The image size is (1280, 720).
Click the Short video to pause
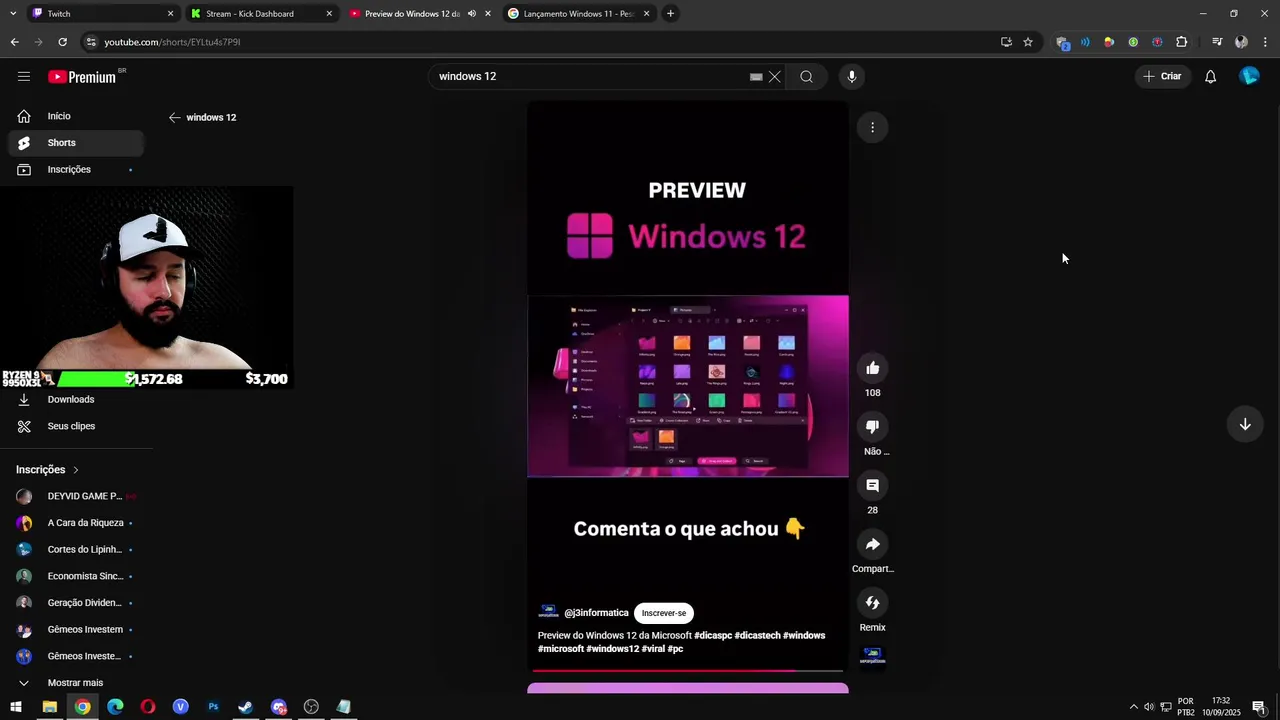(x=688, y=386)
